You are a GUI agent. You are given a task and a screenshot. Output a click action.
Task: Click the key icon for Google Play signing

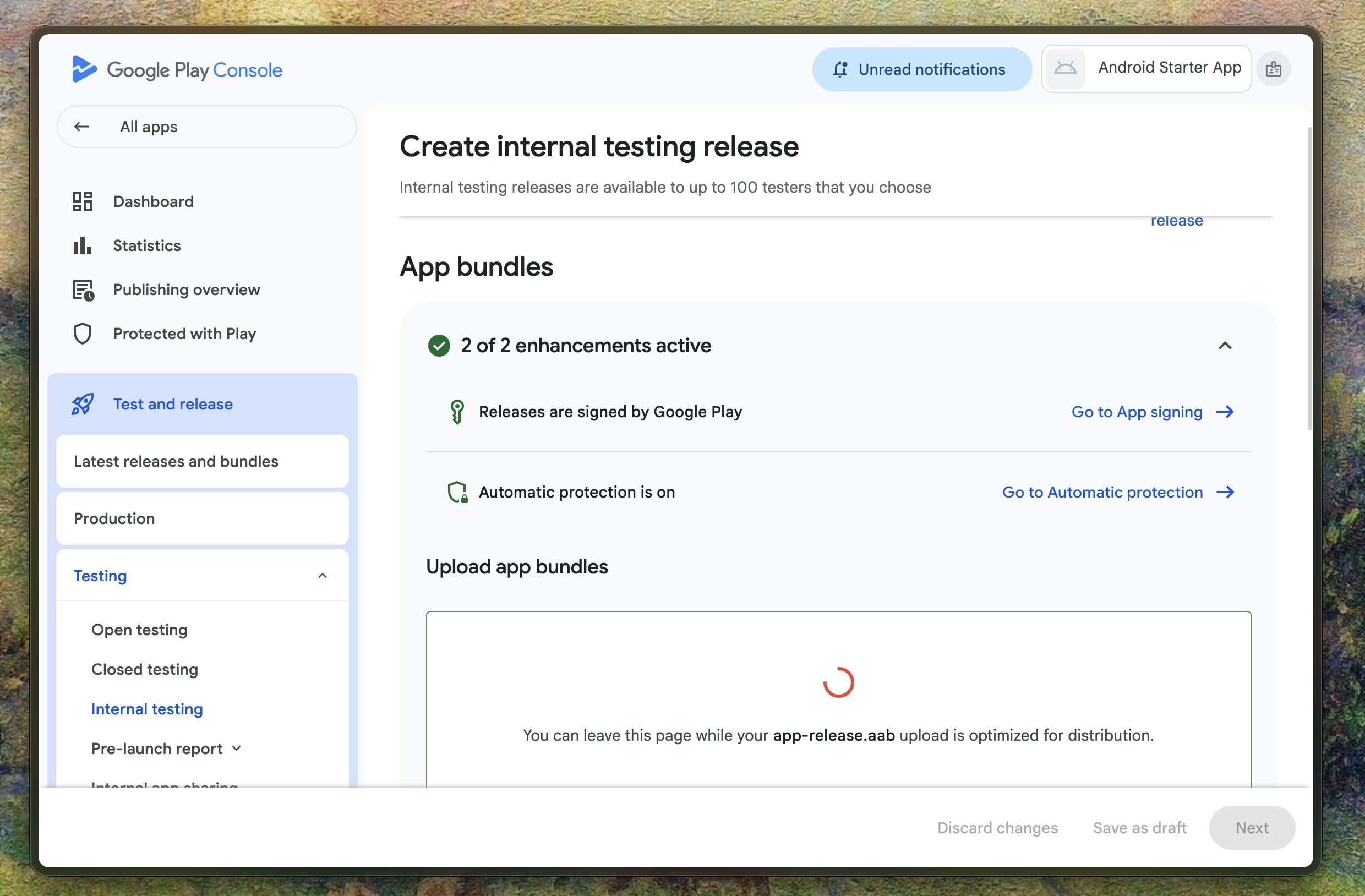[457, 412]
